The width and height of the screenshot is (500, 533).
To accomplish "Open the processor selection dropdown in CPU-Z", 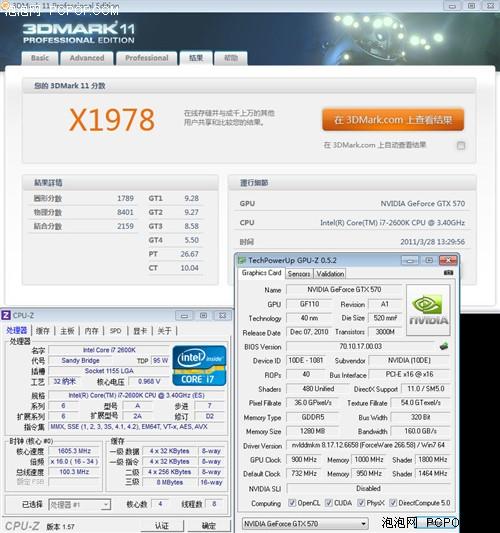I will [x=80, y=505].
